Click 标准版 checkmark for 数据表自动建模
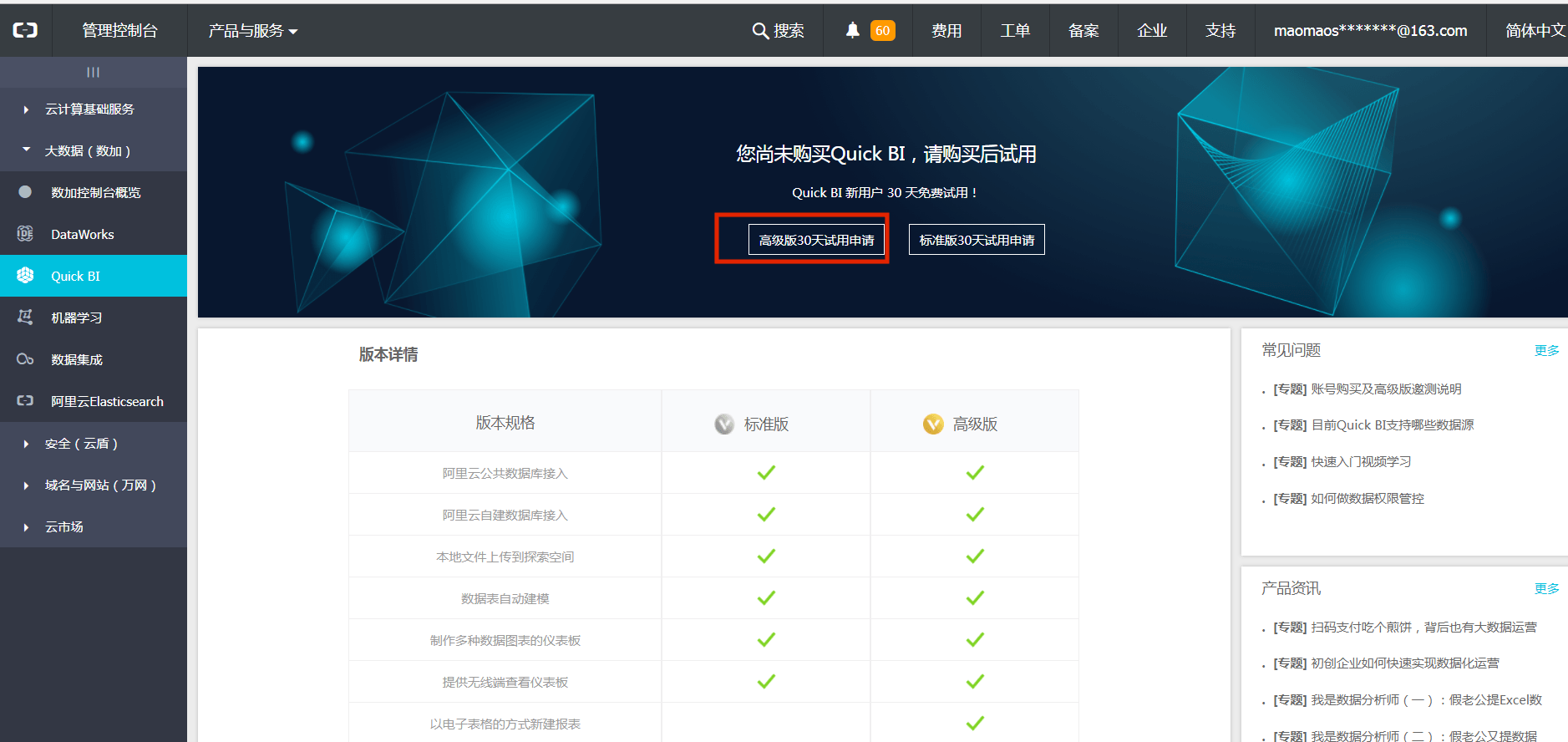This screenshot has width=1568, height=742. (766, 598)
